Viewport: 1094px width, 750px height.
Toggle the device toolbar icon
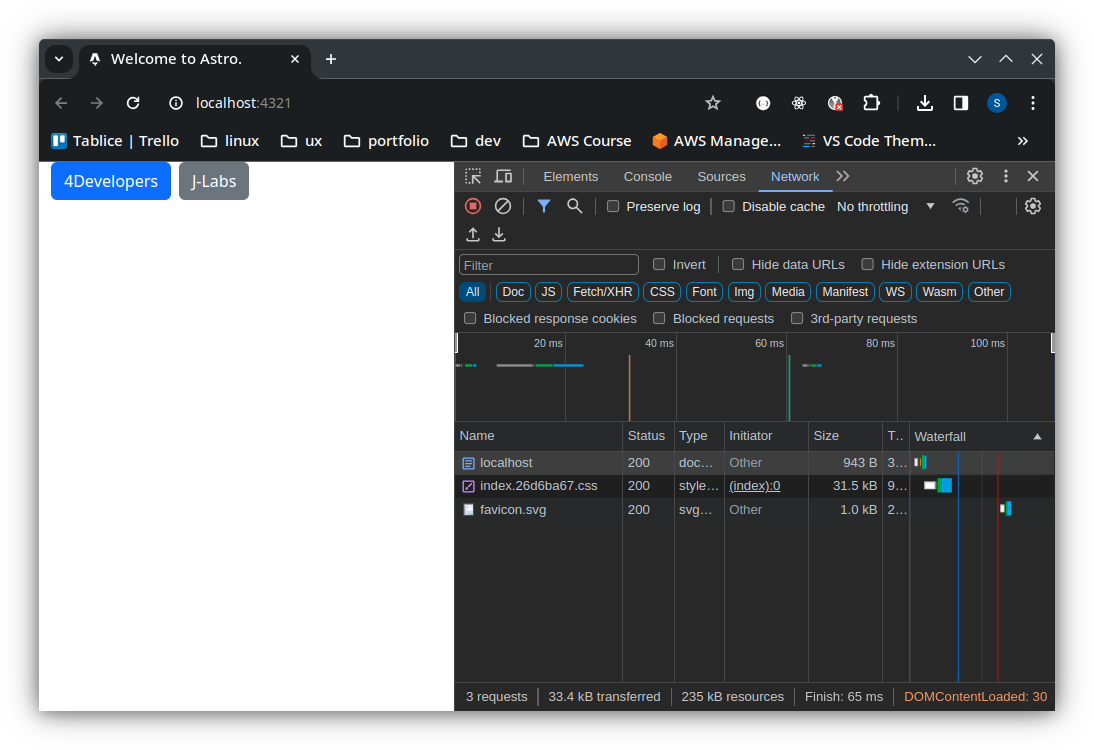tap(503, 177)
